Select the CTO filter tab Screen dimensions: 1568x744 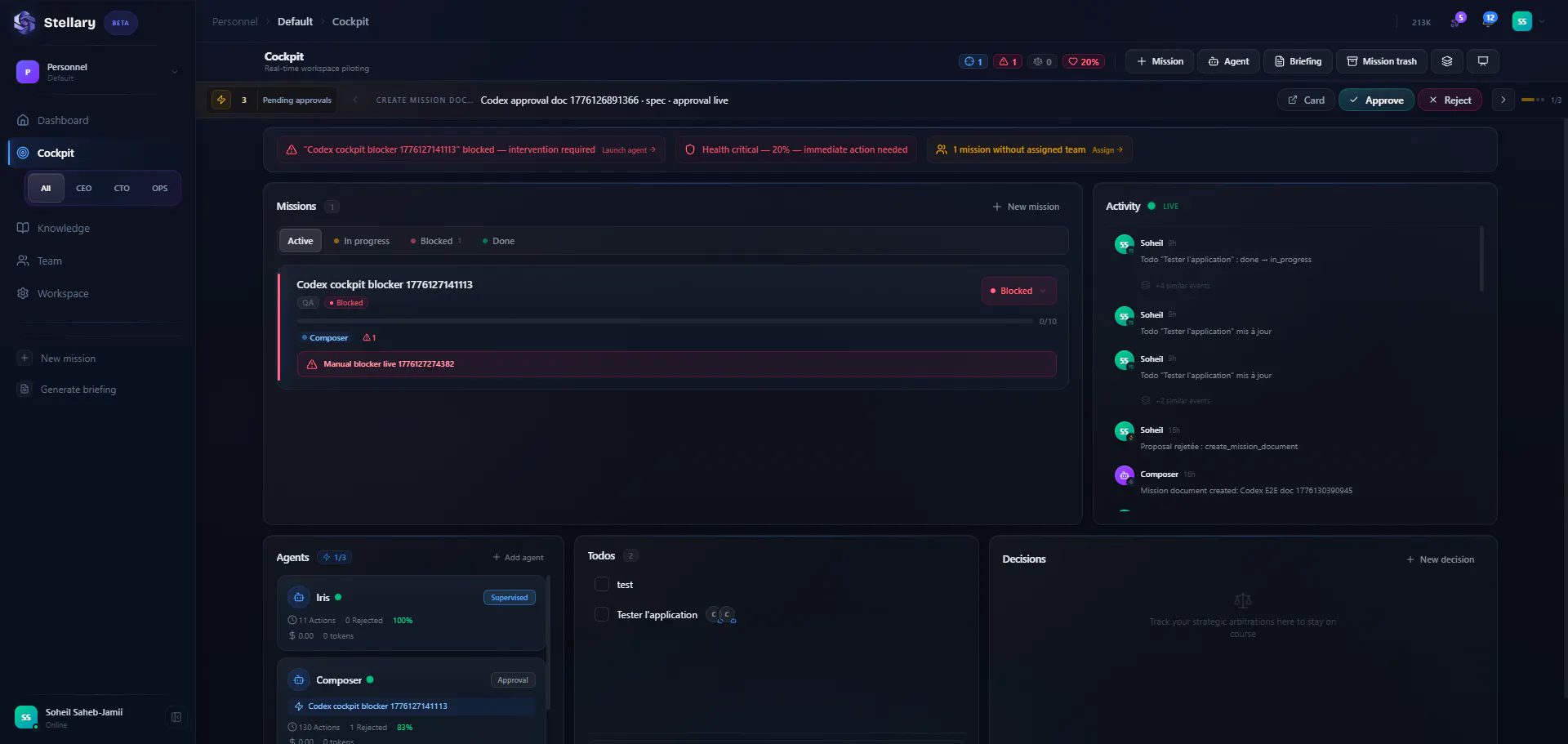[122, 188]
